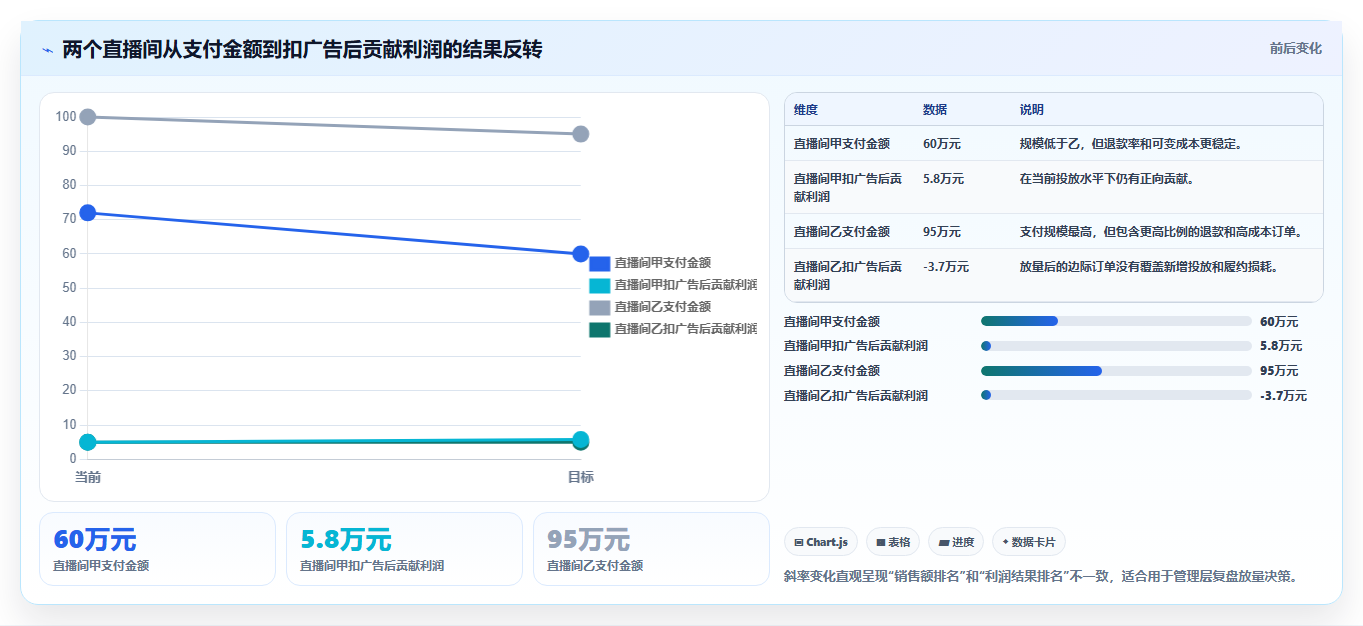Click gray data point at 100 for 当前

click(88, 117)
